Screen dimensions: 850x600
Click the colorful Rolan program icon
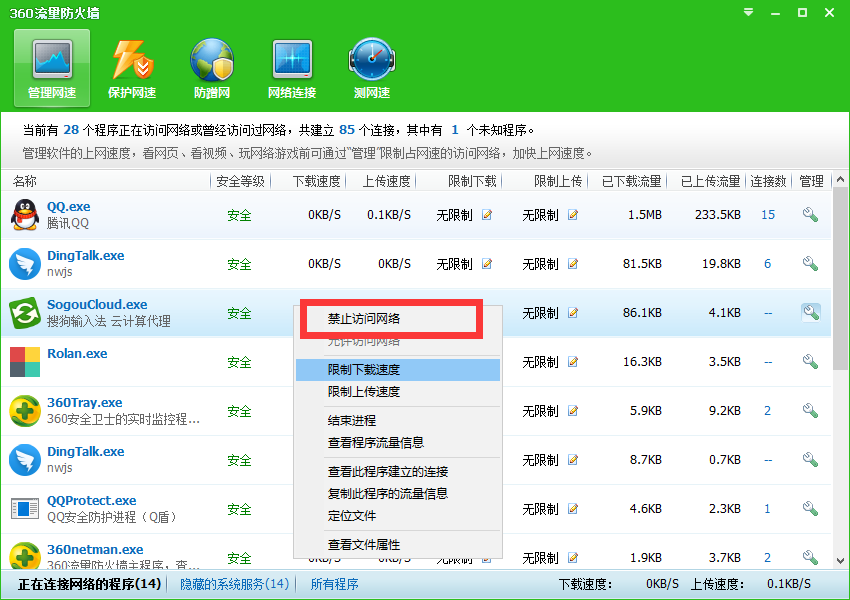coord(25,362)
